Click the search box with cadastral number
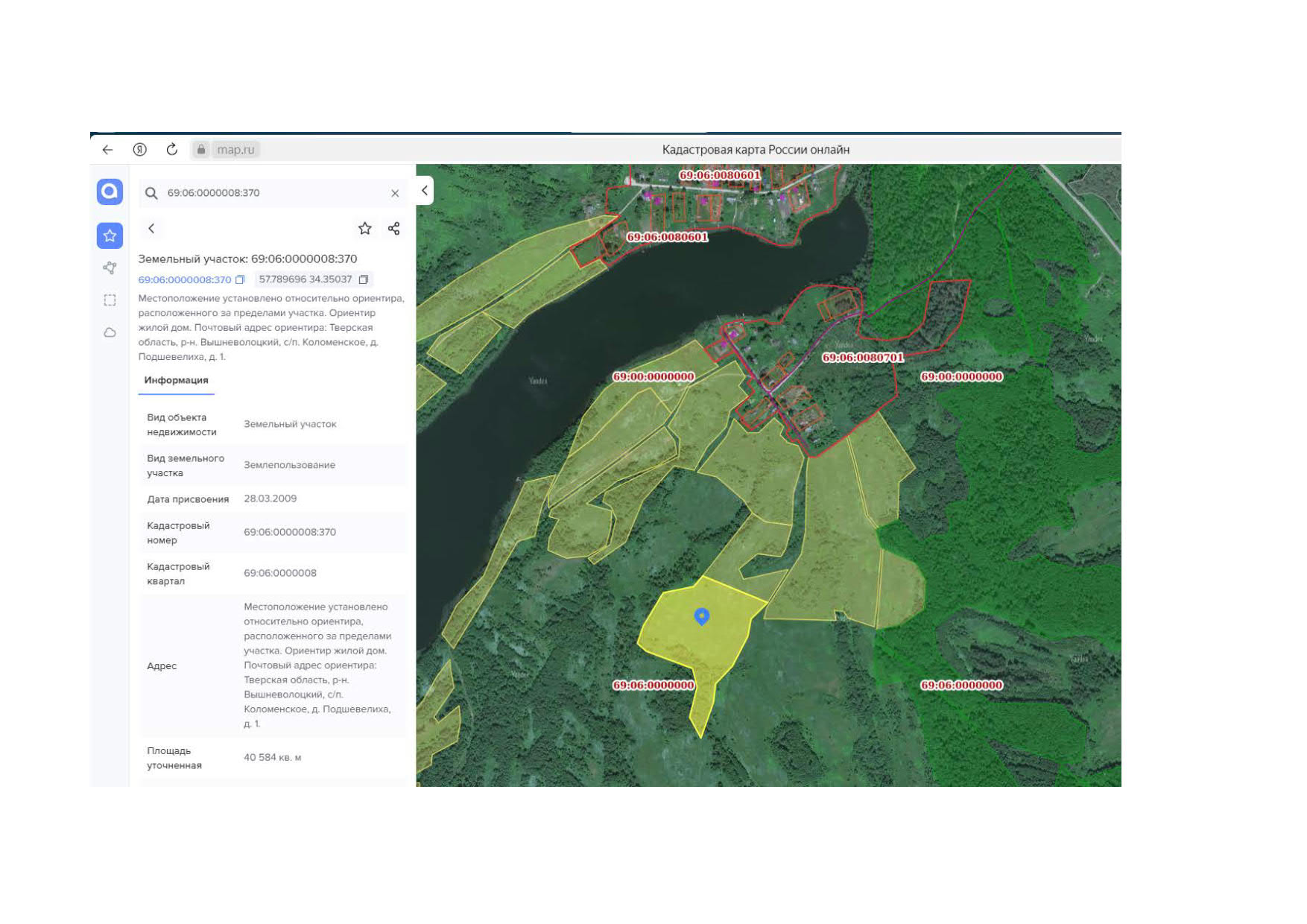The image size is (1307, 924). point(273,194)
